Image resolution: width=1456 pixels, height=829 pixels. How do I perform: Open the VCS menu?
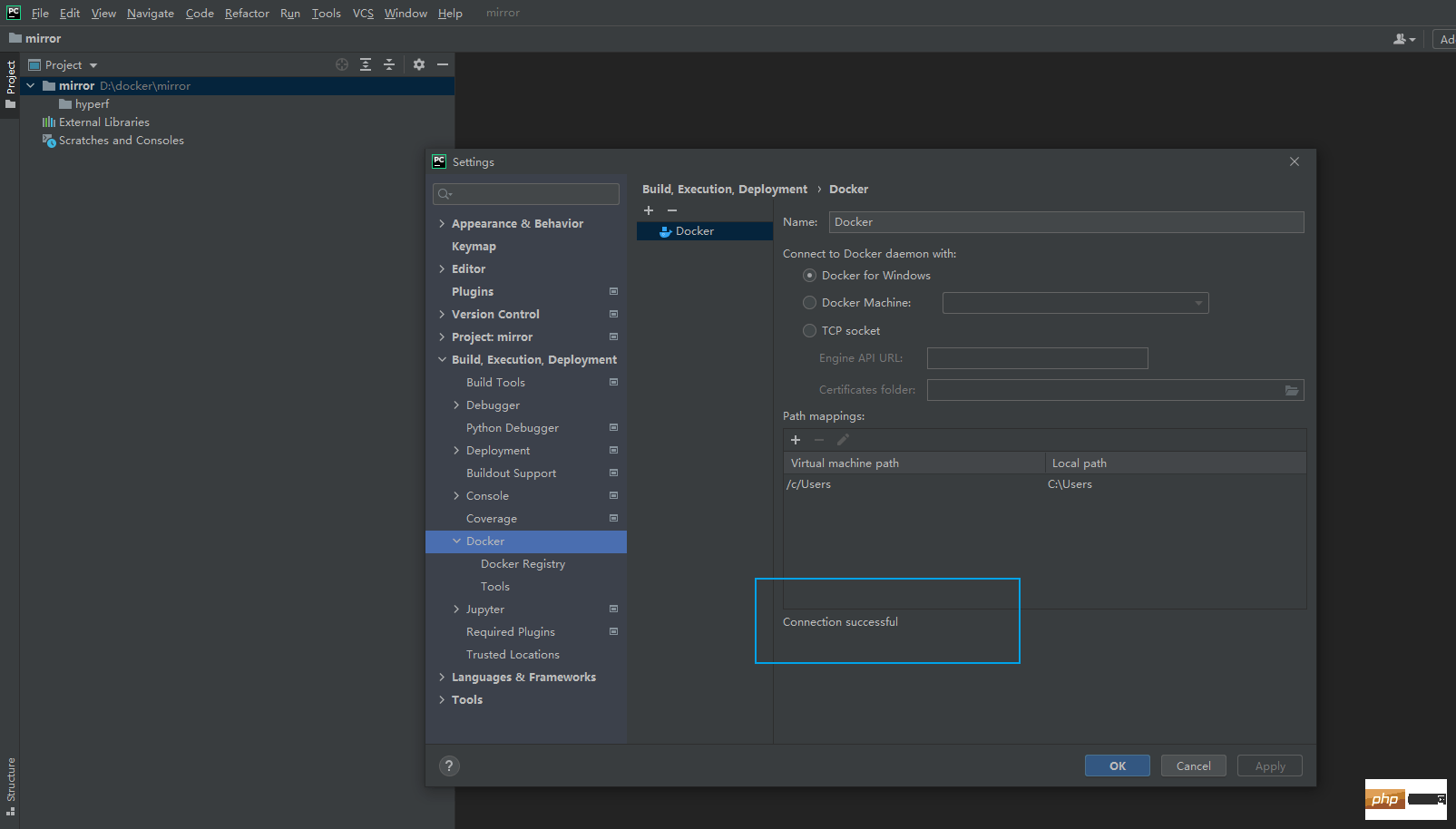click(x=363, y=13)
